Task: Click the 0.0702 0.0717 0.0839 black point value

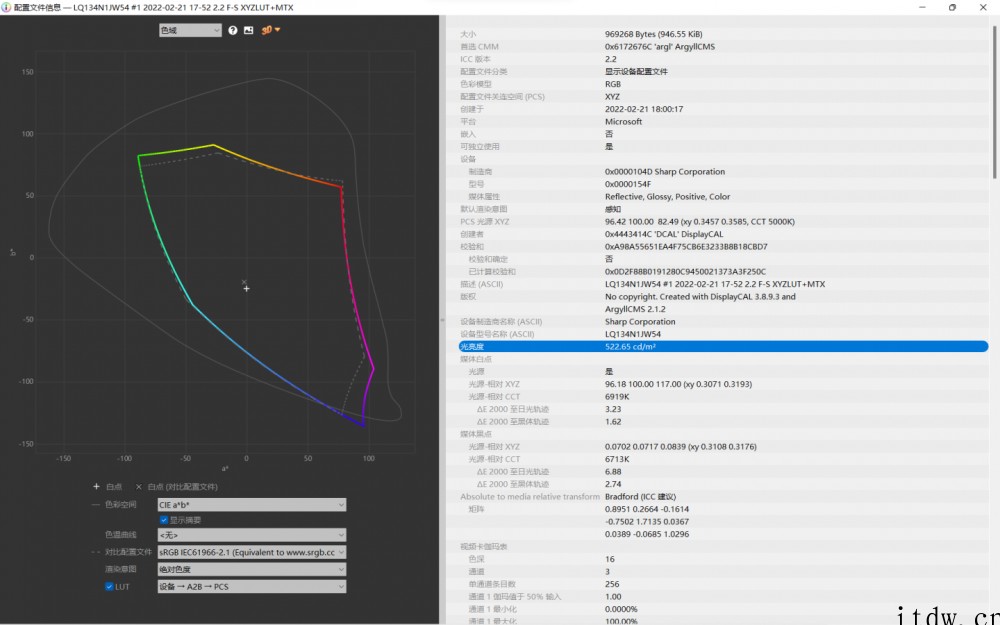Action: coord(680,446)
